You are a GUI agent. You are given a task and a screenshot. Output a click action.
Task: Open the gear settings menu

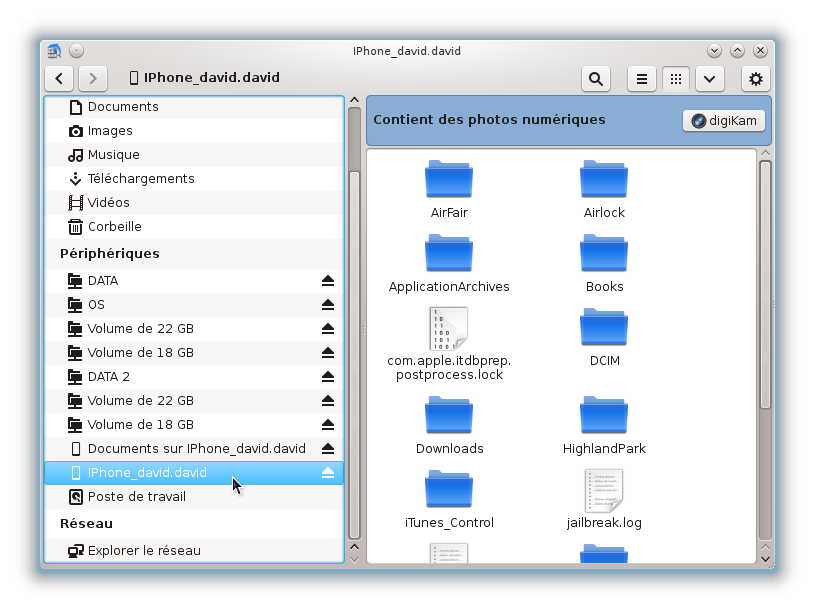(755, 79)
